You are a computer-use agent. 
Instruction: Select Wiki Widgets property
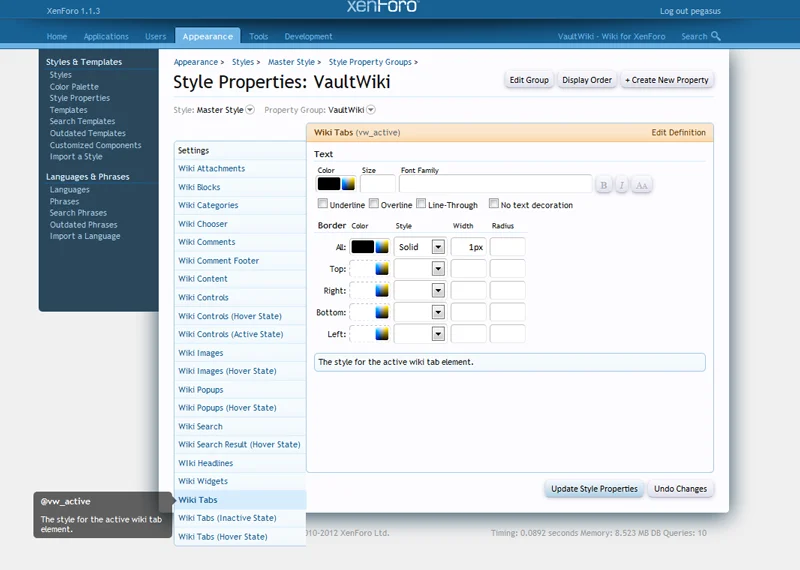(240, 481)
